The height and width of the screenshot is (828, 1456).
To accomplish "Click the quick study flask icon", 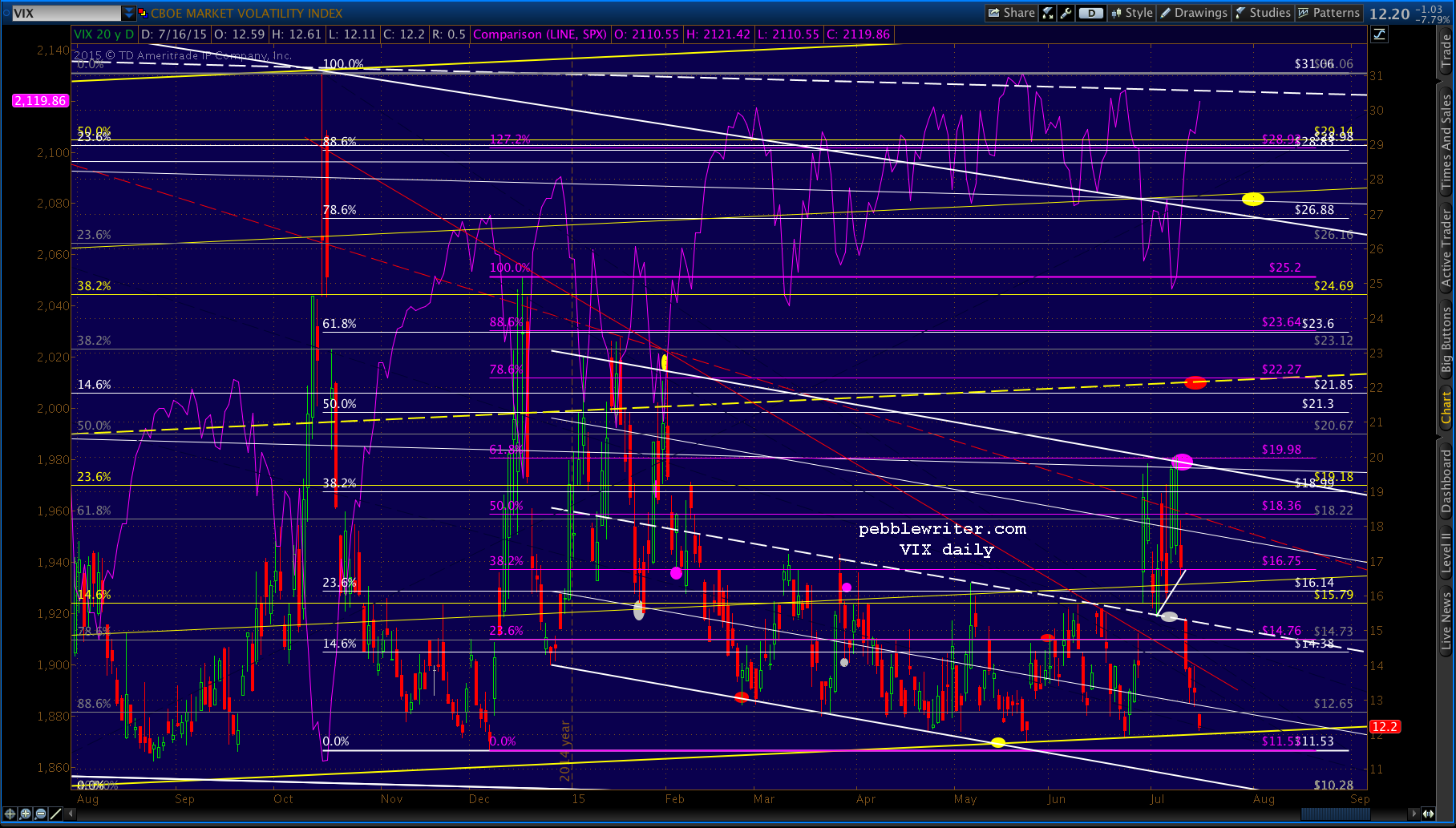I will click(x=1047, y=13).
